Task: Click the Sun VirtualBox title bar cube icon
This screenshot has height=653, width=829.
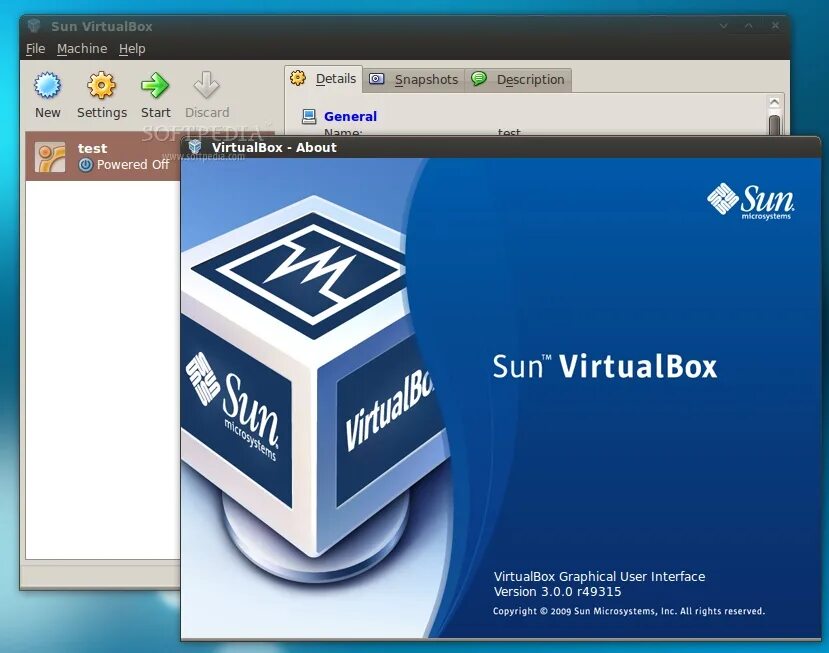Action: pyautogui.click(x=34, y=25)
